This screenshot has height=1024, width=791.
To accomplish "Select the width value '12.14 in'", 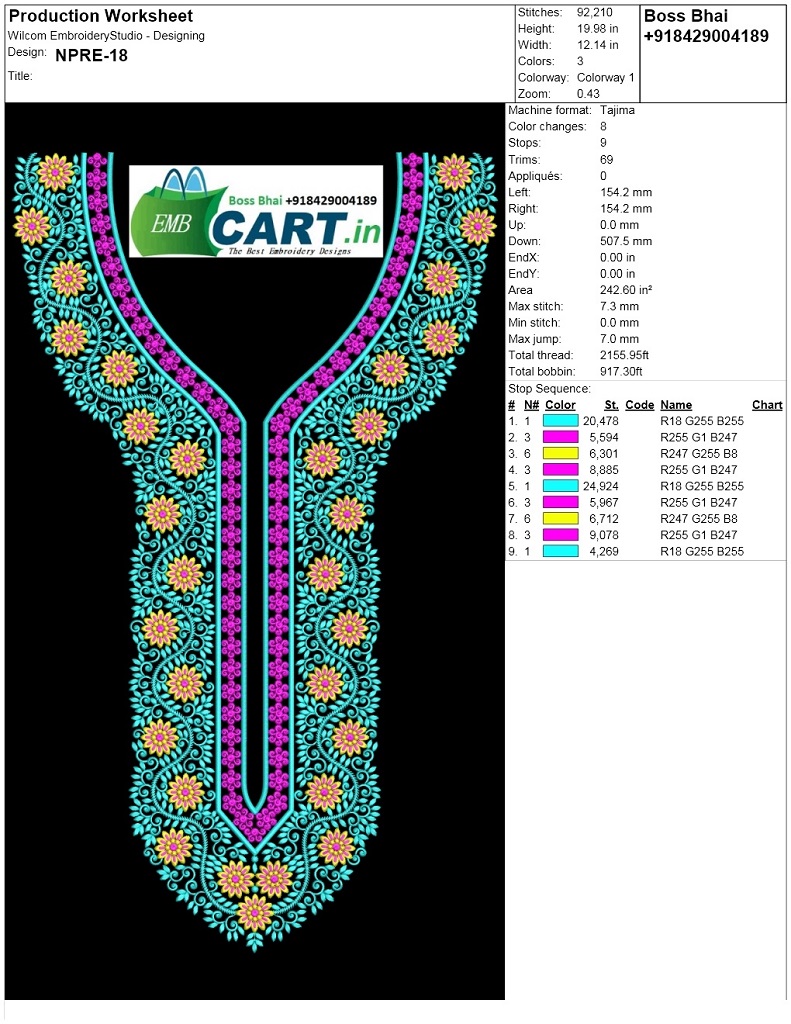I will [x=598, y=45].
